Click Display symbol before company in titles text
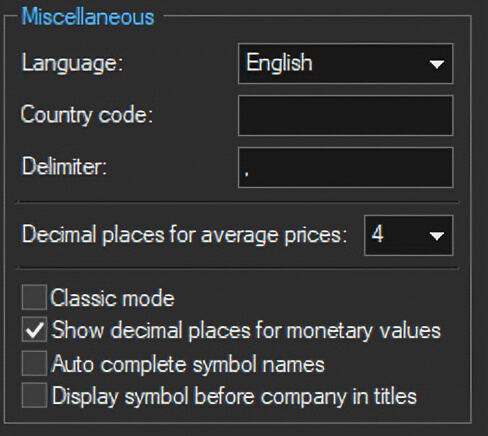The image size is (488, 436). [234, 396]
